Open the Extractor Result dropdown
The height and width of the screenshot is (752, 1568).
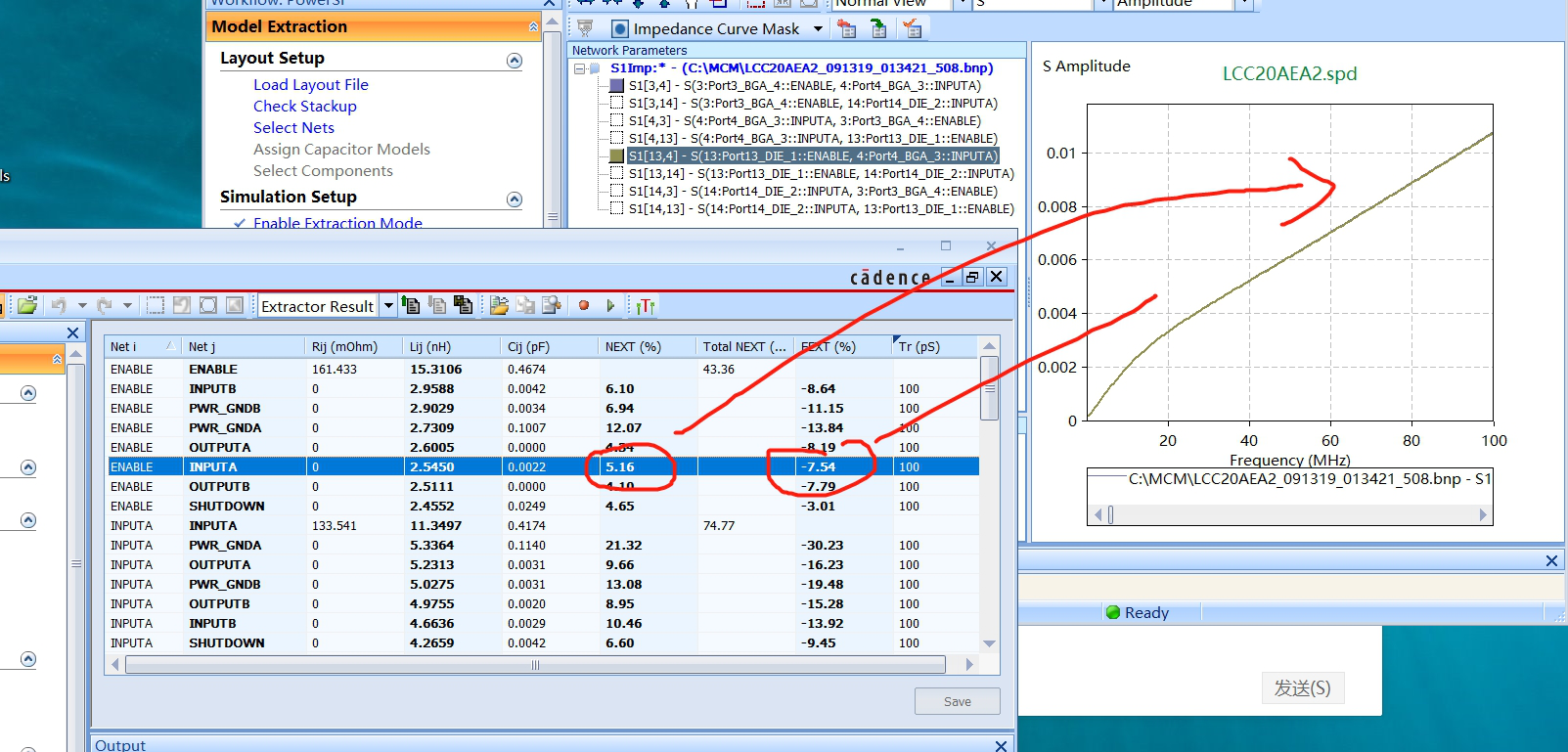pyautogui.click(x=388, y=305)
